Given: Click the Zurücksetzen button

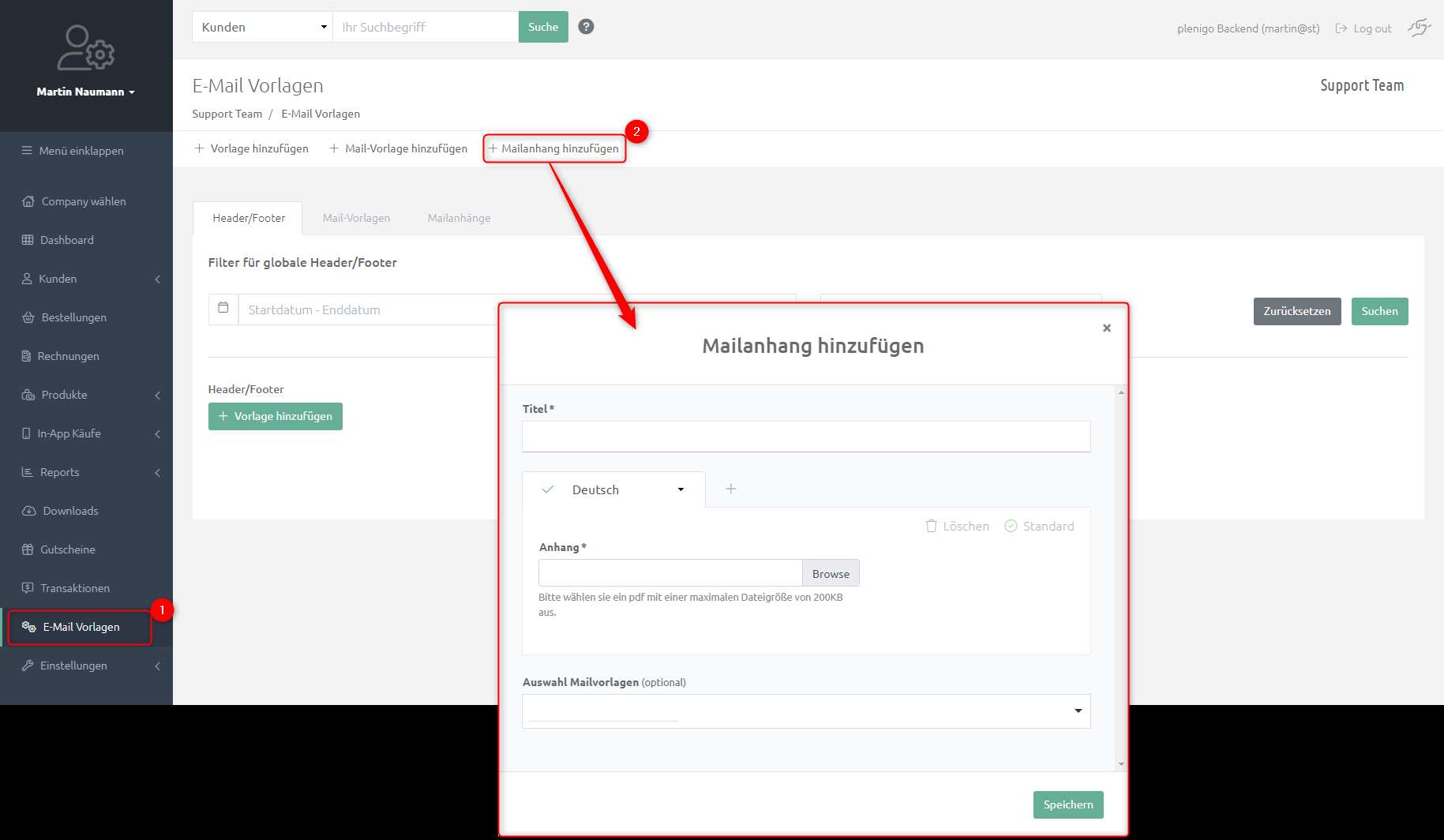Looking at the screenshot, I should point(1297,311).
